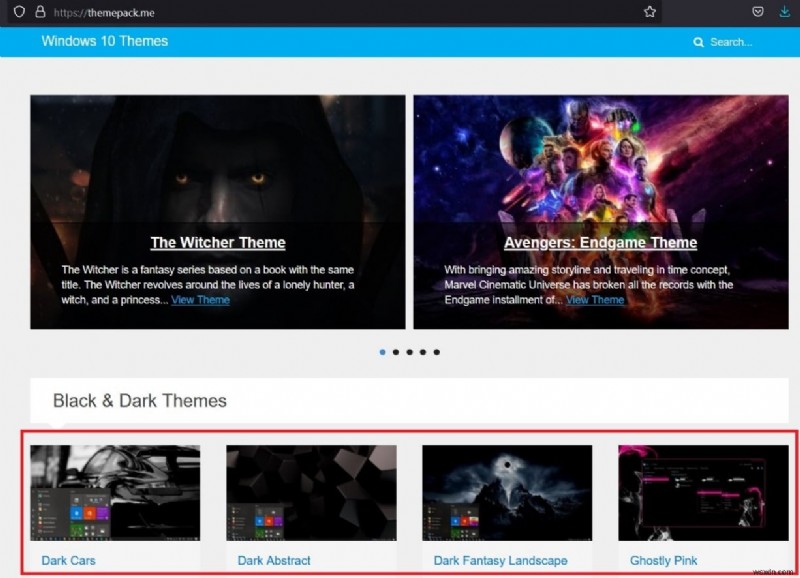
Task: Click the Black & Dark Themes heading
Action: point(140,401)
